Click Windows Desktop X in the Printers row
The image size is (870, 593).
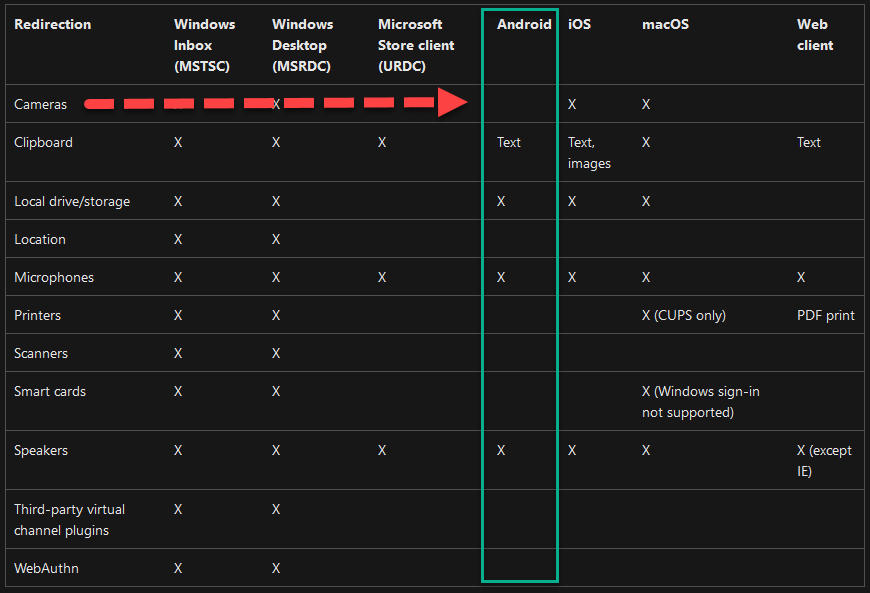pyautogui.click(x=276, y=316)
